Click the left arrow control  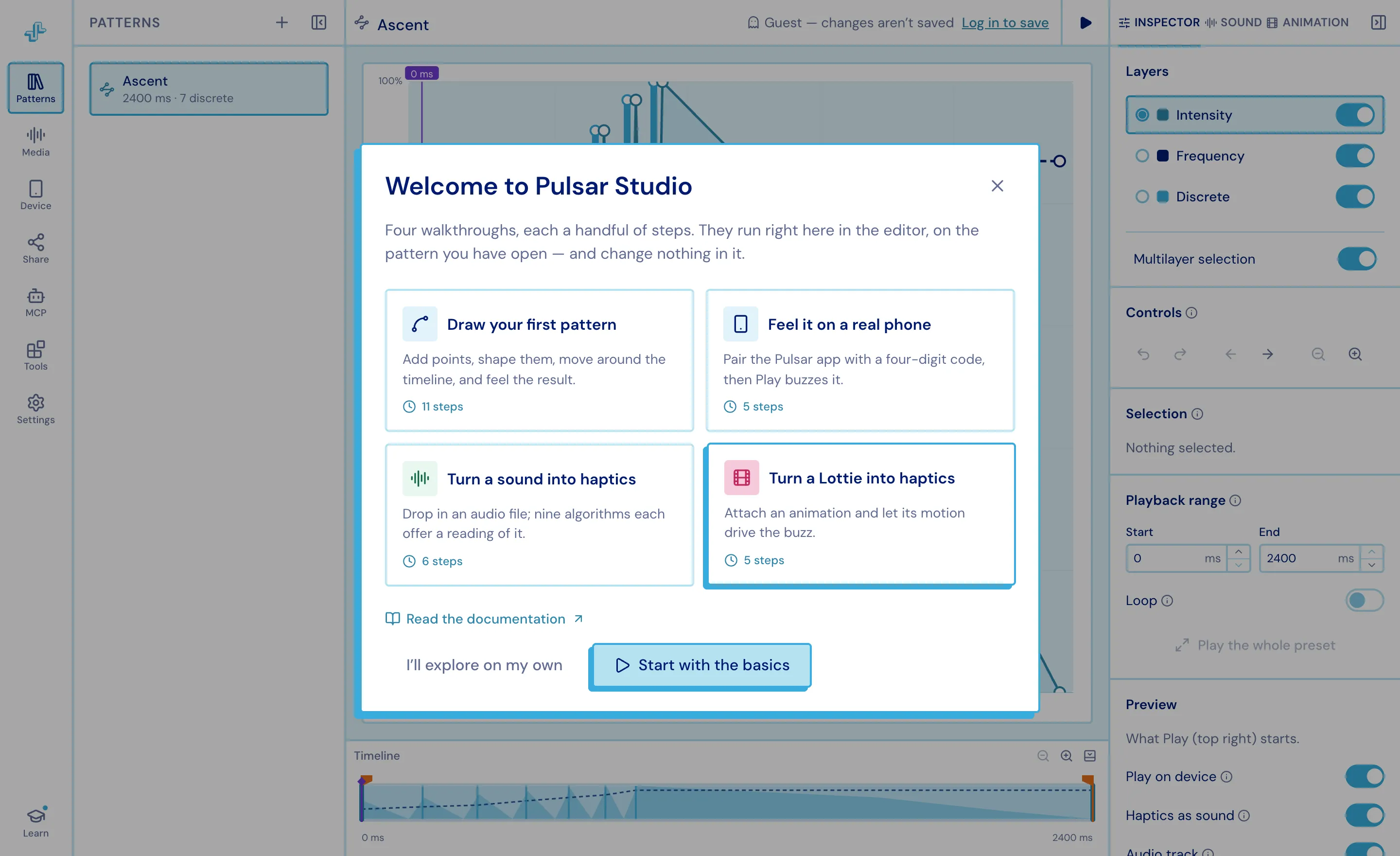point(1231,354)
